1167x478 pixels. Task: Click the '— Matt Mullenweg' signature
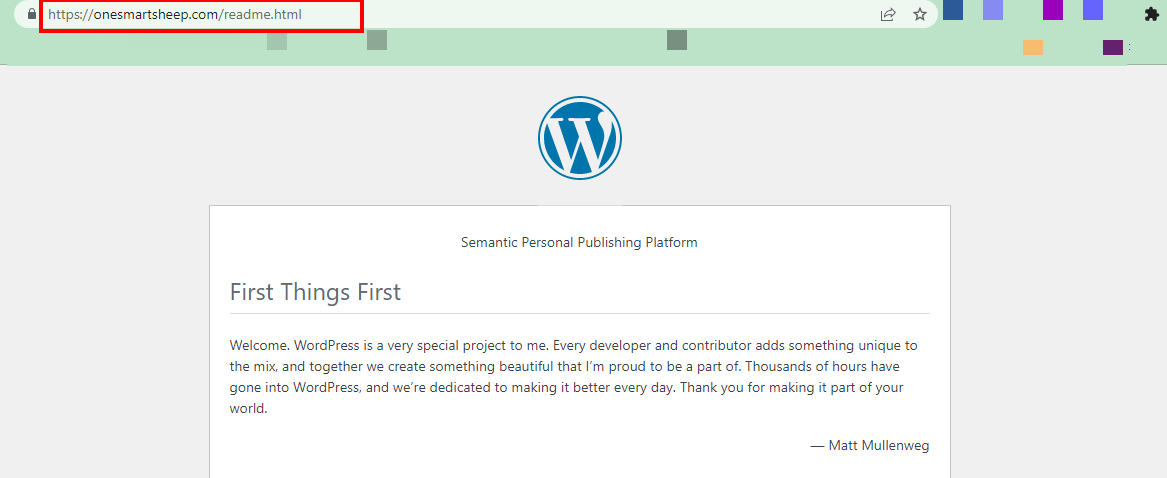click(x=869, y=445)
